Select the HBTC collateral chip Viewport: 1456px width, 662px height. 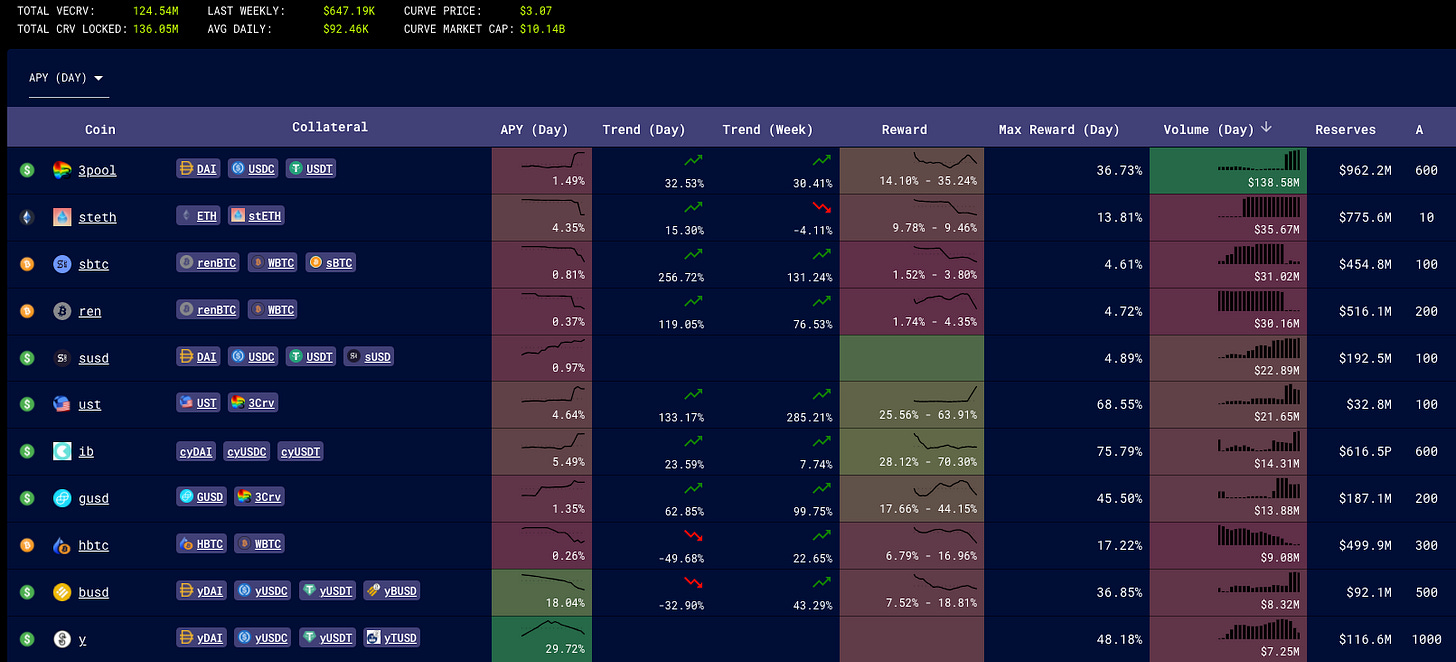[201, 544]
